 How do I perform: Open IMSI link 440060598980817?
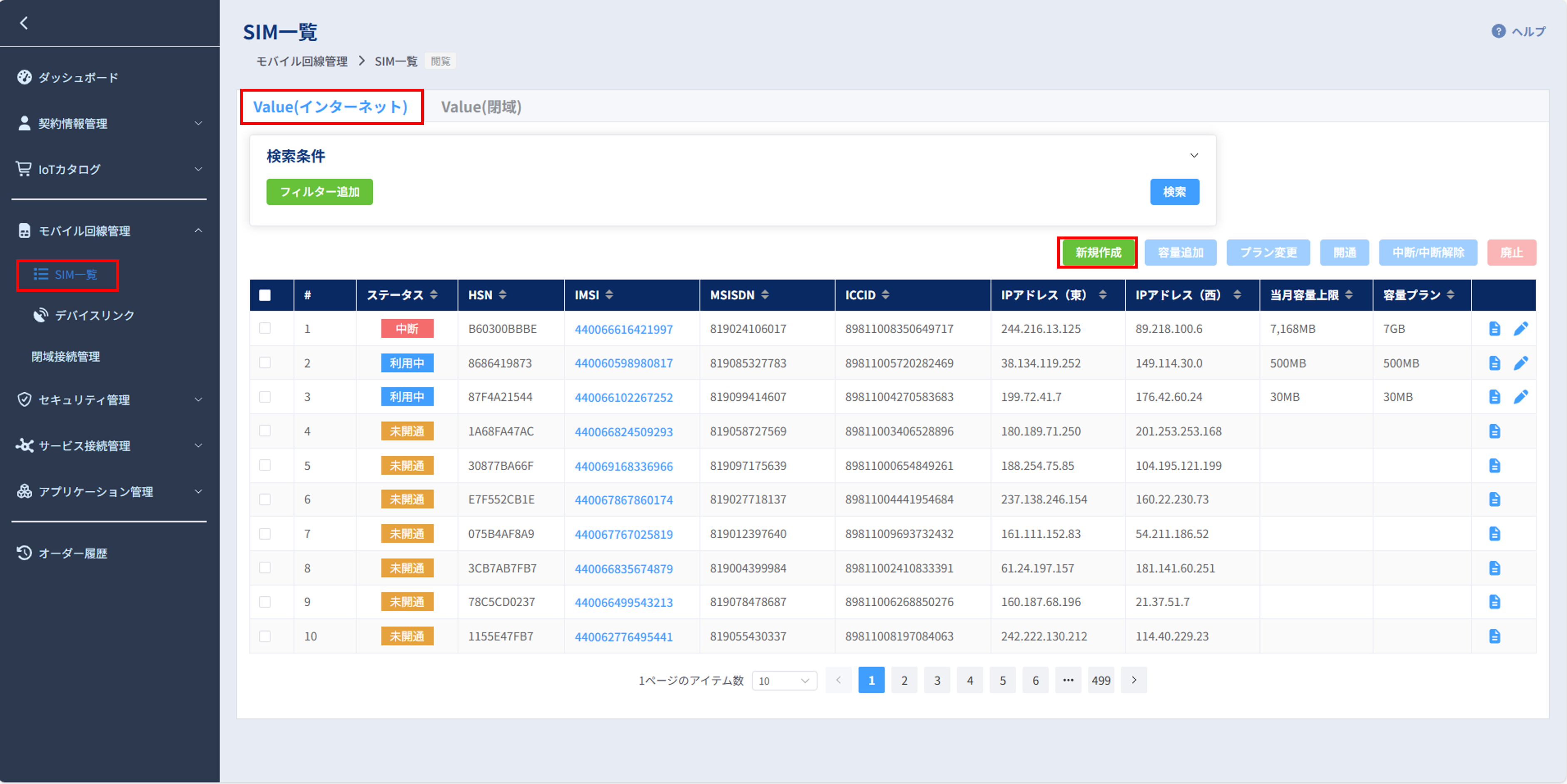(623, 364)
